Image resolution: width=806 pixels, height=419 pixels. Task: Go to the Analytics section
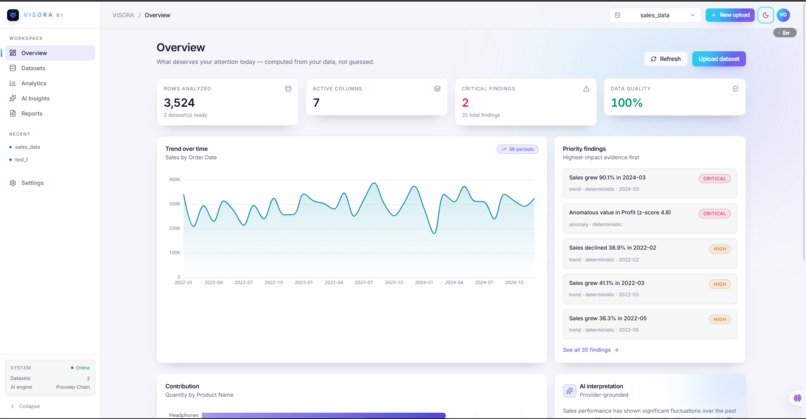(x=50, y=83)
